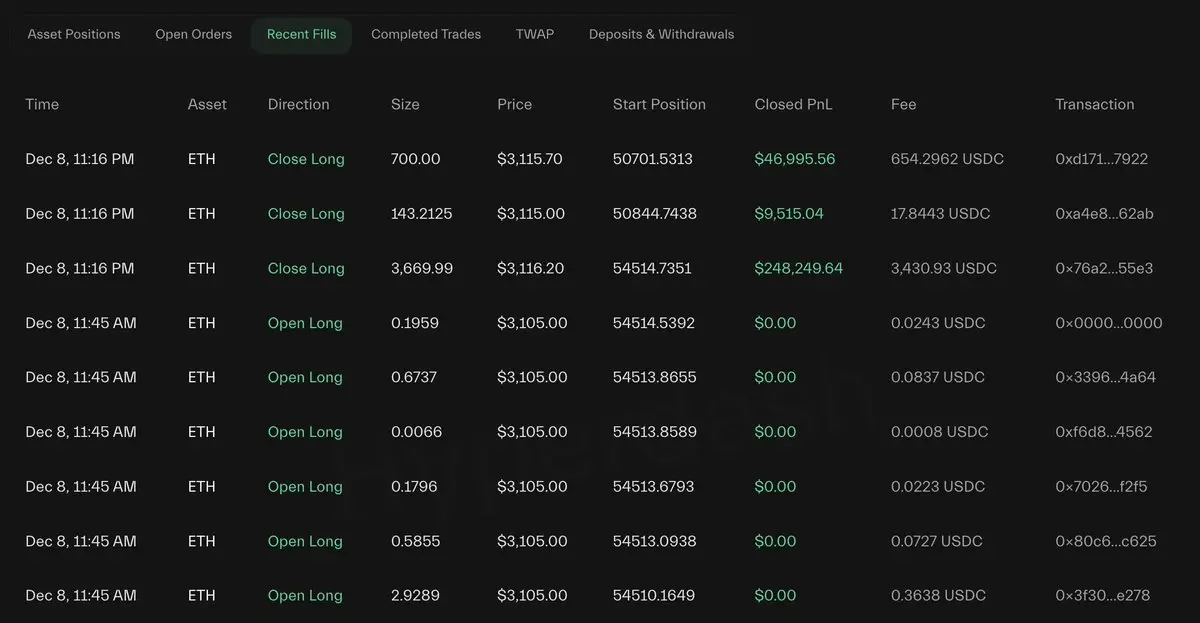This screenshot has height=623, width=1200.
Task: Click transaction hash 0x76a2...55e3
Action: click(x=1104, y=268)
